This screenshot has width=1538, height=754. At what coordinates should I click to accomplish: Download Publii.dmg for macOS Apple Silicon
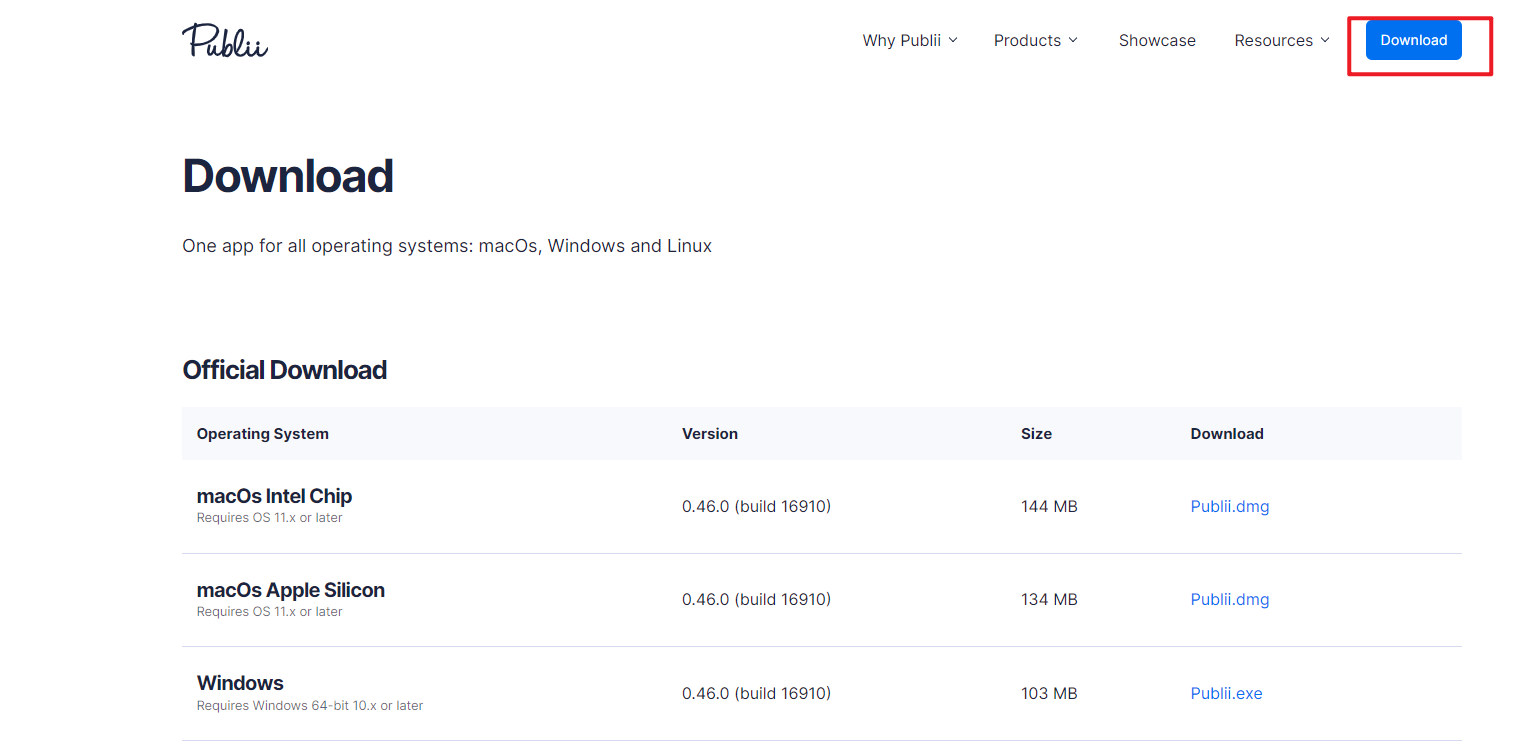click(1229, 600)
